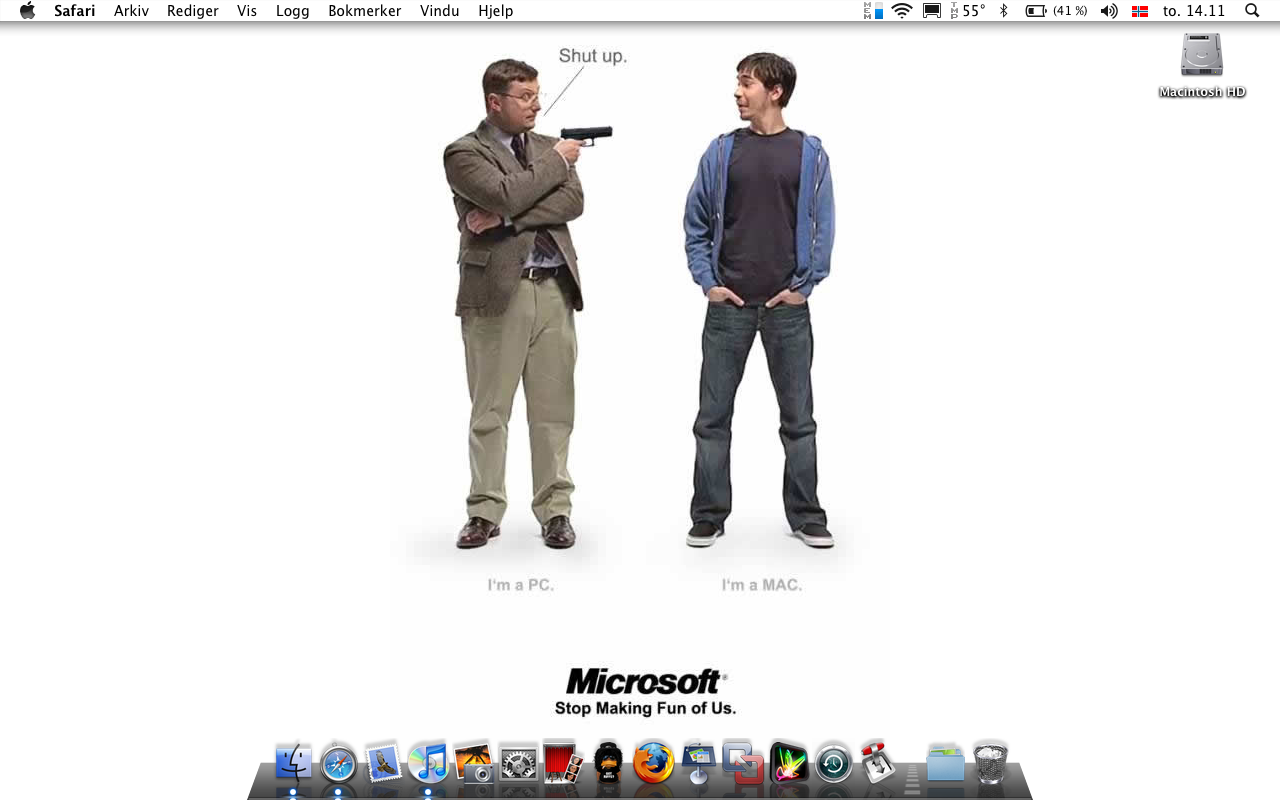Open Mail stamp icon in Dock

(383, 763)
